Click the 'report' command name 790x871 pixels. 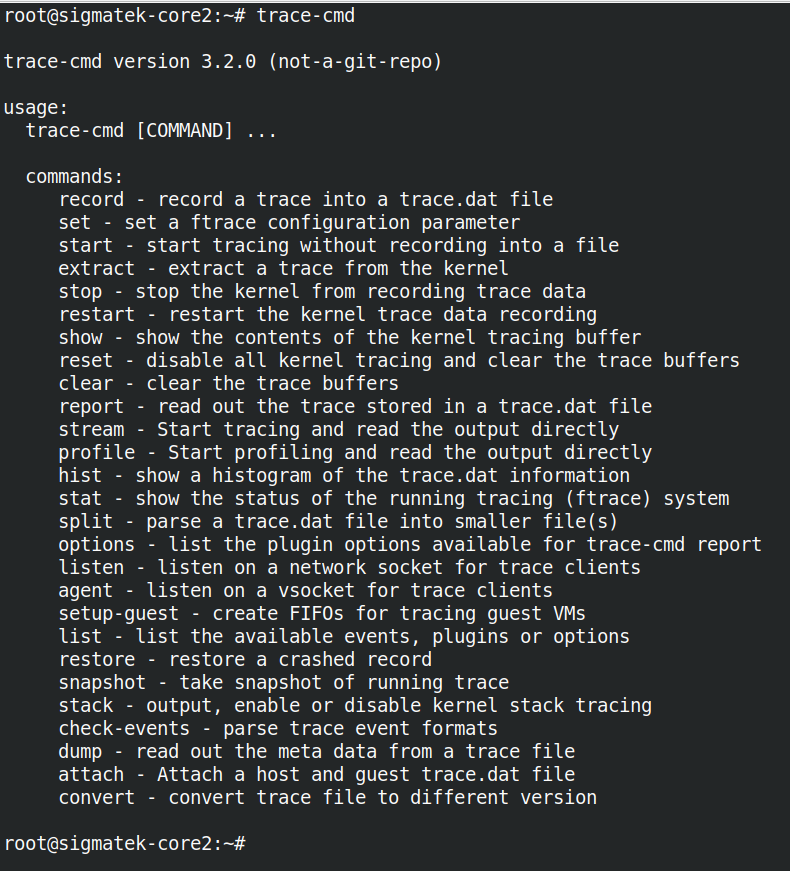(91, 406)
